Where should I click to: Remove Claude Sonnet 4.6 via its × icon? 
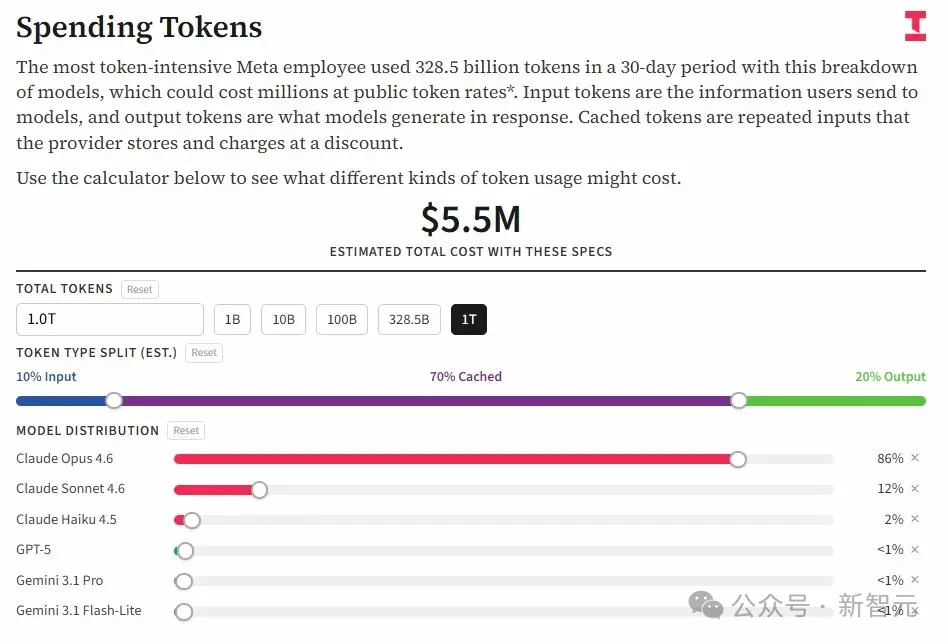click(915, 489)
